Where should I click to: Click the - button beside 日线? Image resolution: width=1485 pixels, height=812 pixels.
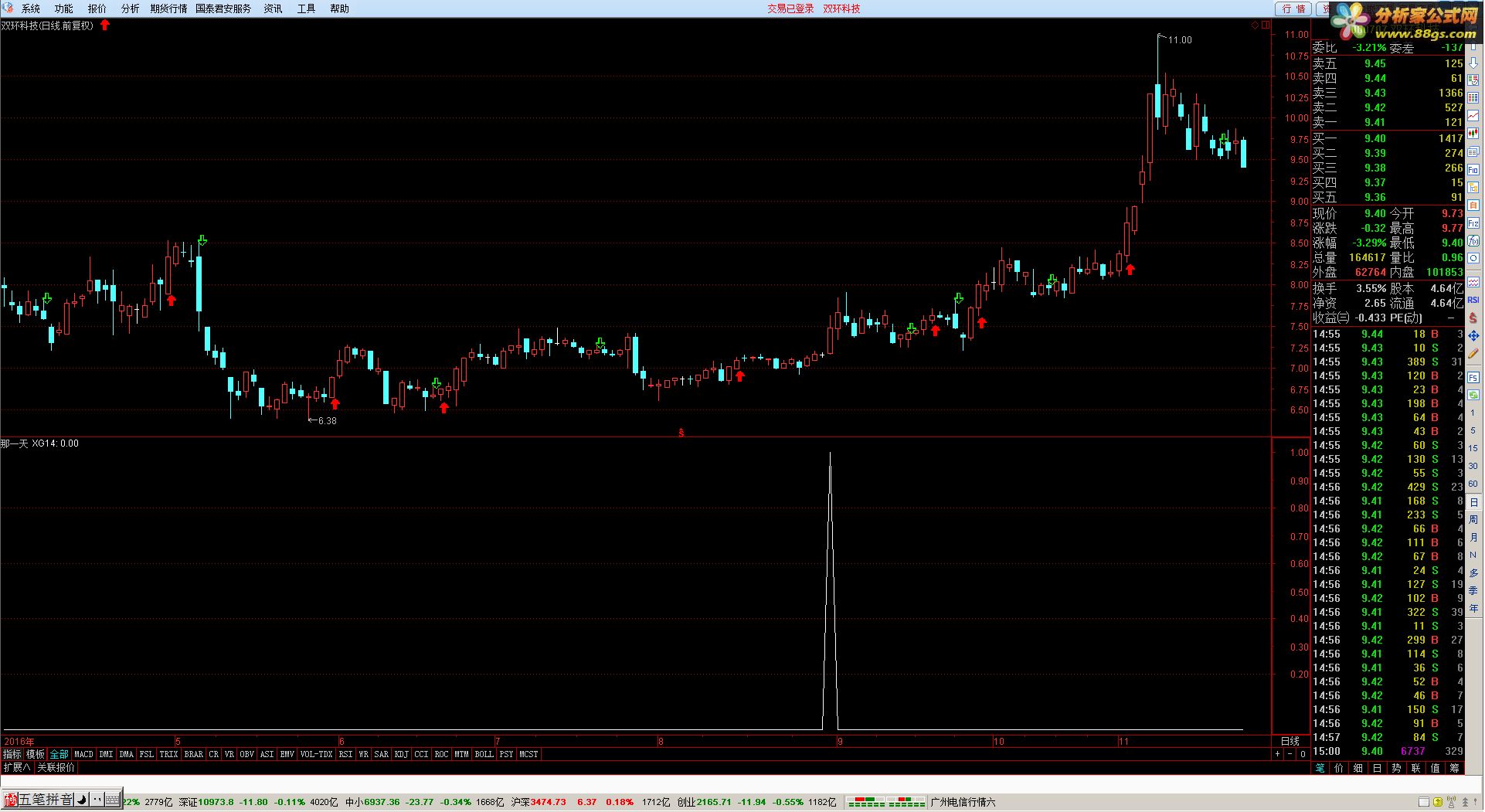coord(1290,754)
